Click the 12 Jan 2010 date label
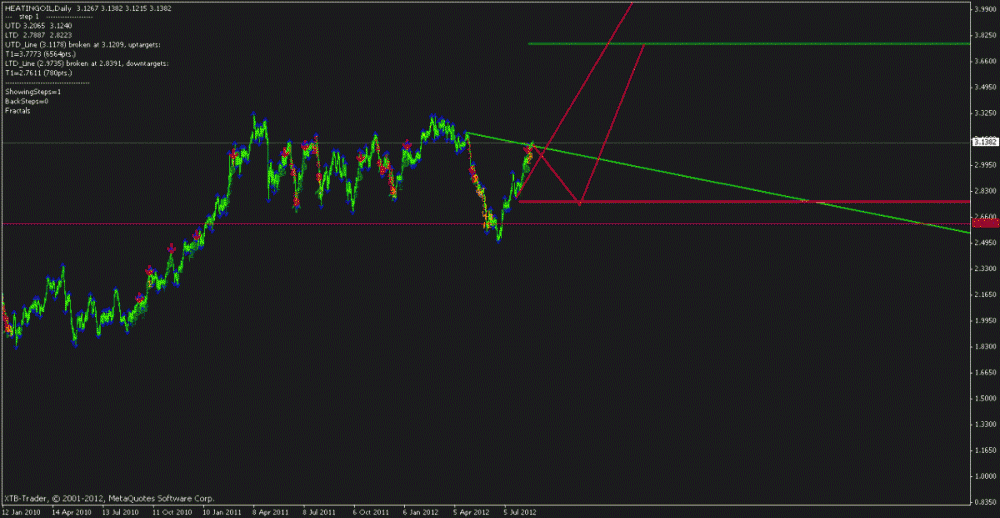 coord(22,510)
